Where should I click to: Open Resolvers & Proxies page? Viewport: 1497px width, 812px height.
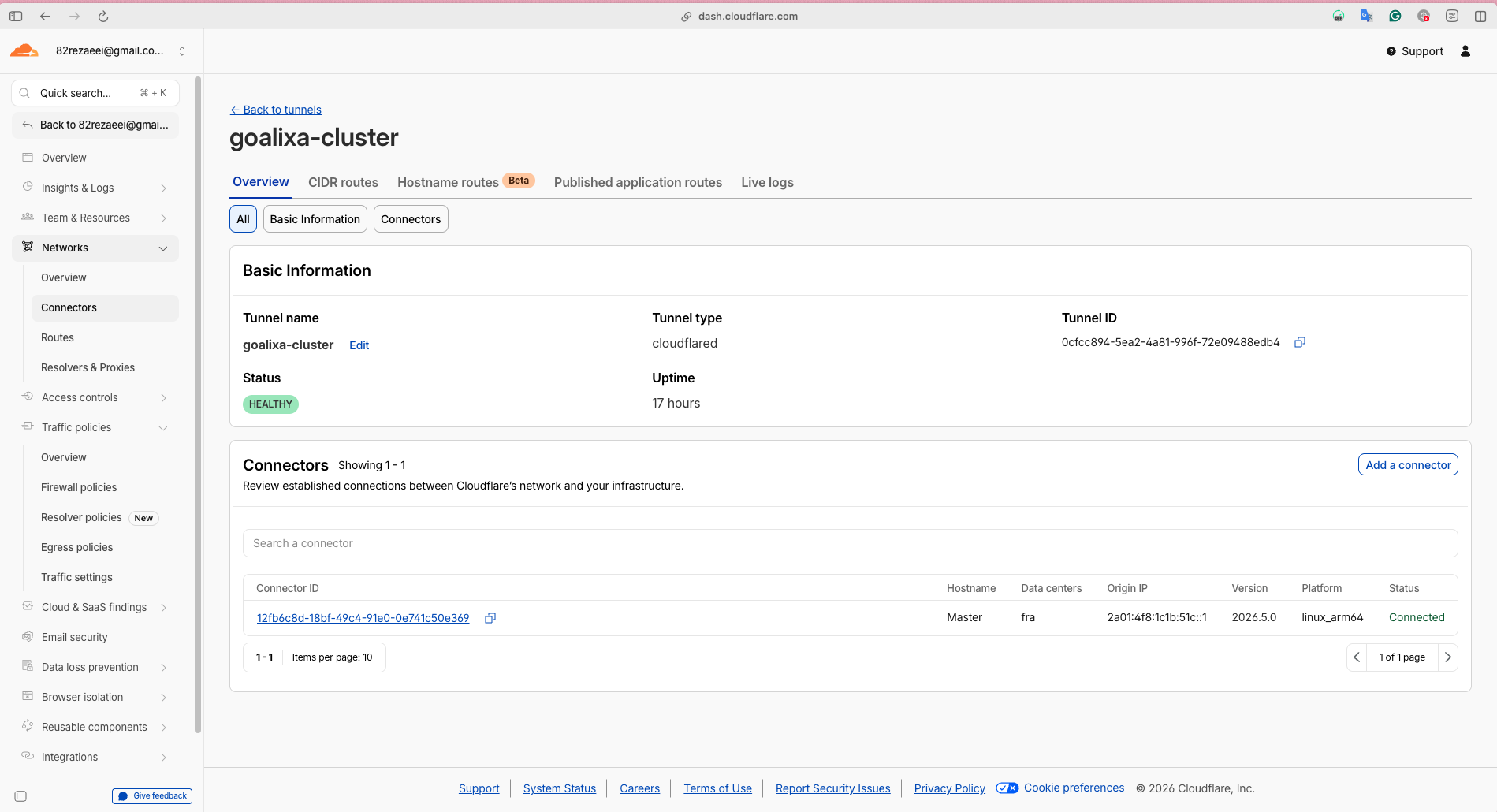[x=88, y=367]
